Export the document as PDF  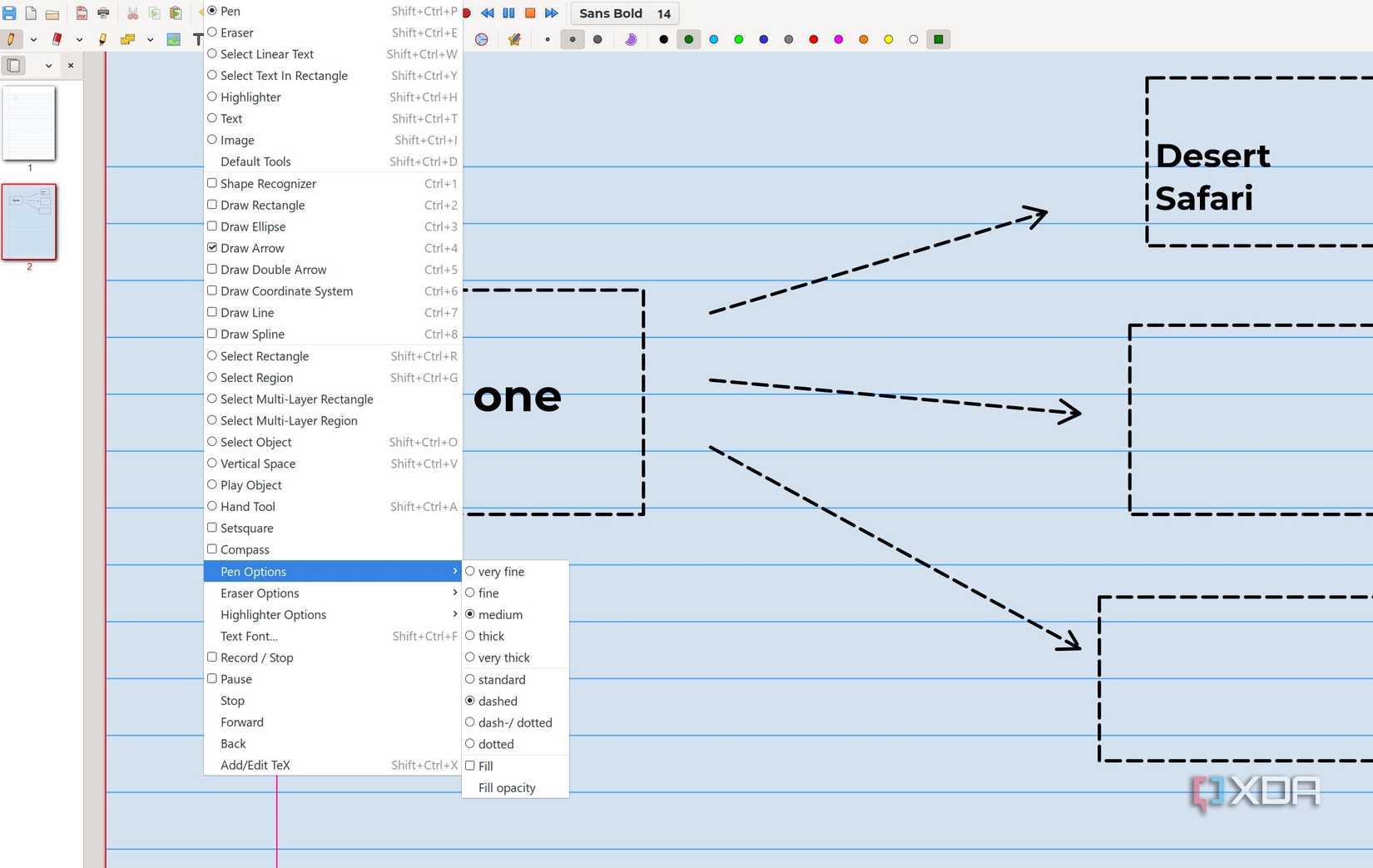coord(82,13)
